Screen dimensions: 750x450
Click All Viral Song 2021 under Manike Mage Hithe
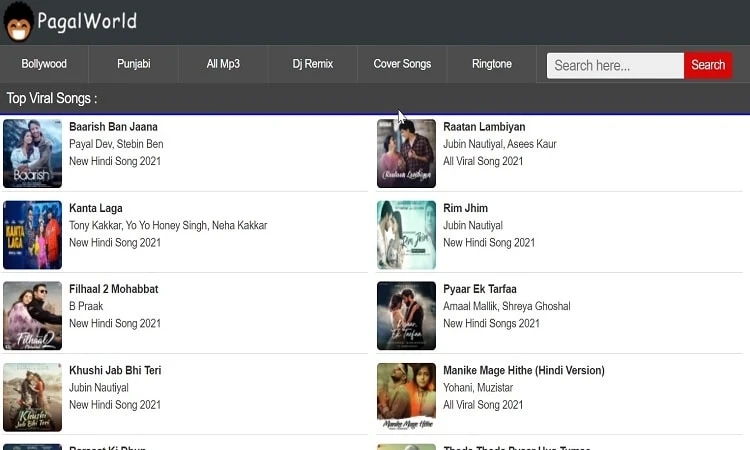483,405
